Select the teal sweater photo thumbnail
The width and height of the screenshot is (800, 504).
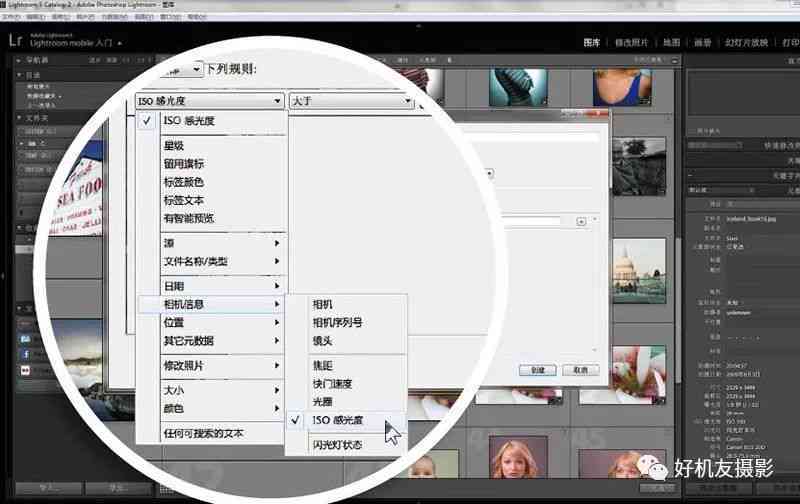click(x=518, y=88)
